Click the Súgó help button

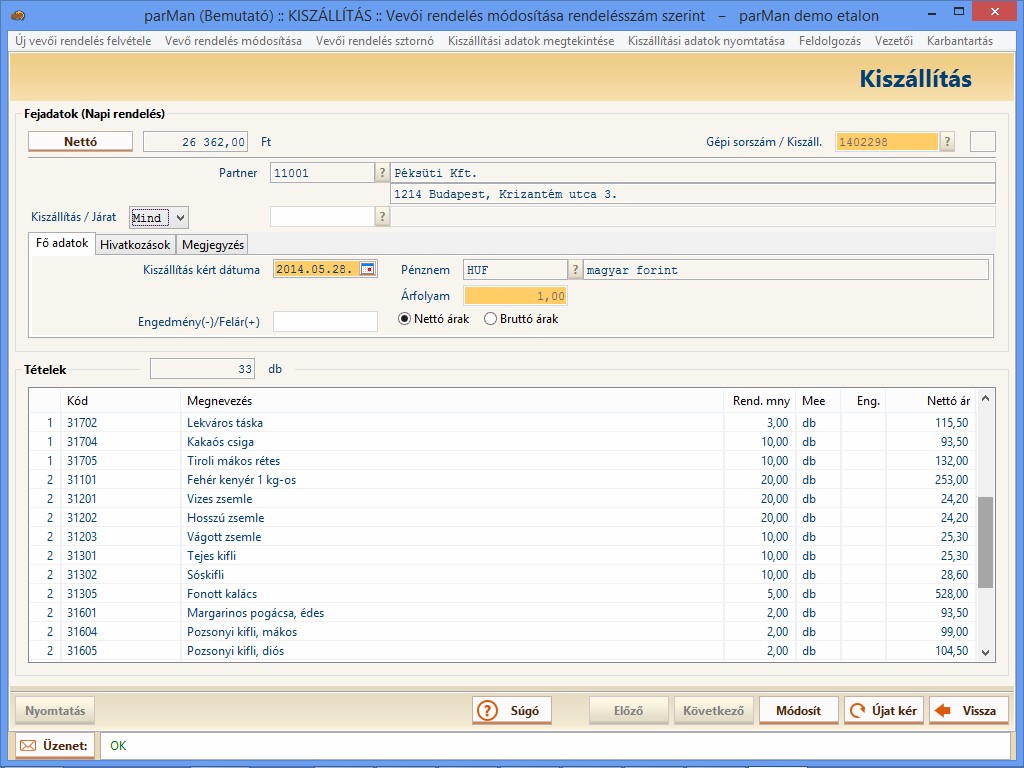pos(511,711)
